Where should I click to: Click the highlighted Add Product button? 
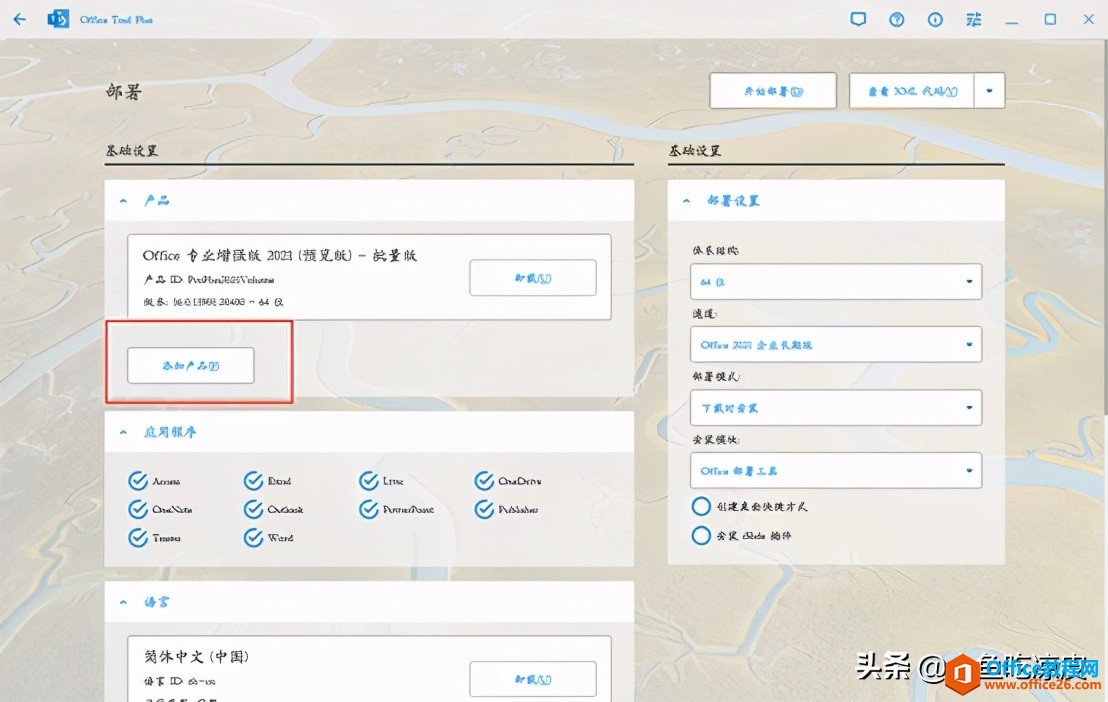pos(191,365)
